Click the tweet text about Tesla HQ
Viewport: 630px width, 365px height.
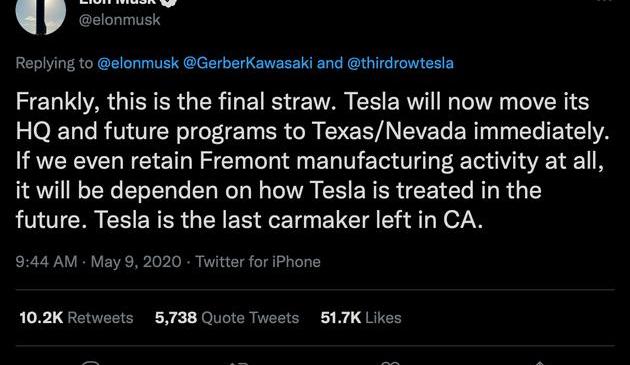tap(313, 161)
